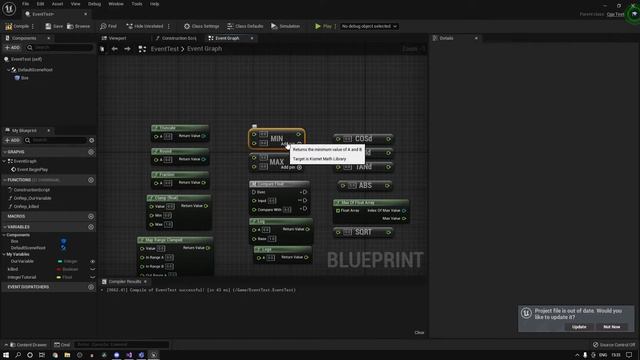Switch to the Construction Script tab
This screenshot has height=360, width=640.
[176, 38]
